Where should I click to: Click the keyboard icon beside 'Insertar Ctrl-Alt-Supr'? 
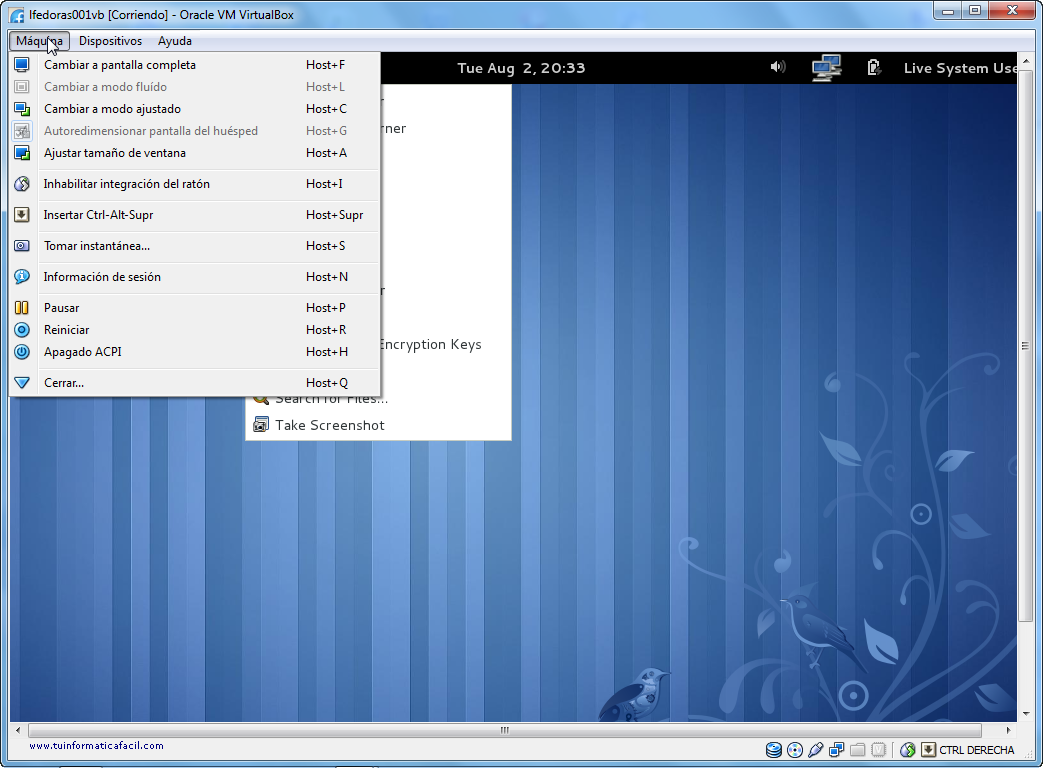point(22,215)
